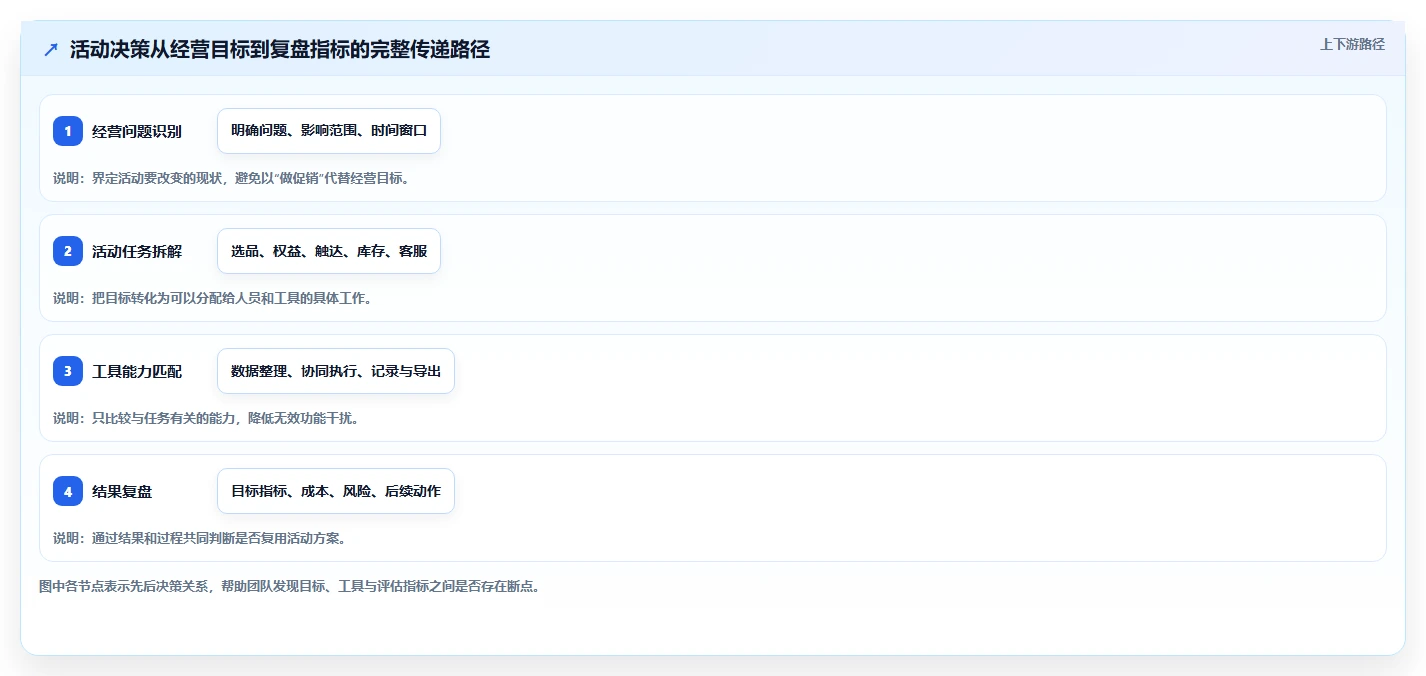Click the arrow icon beside the title
Image resolution: width=1426 pixels, height=676 pixels.
tap(51, 50)
